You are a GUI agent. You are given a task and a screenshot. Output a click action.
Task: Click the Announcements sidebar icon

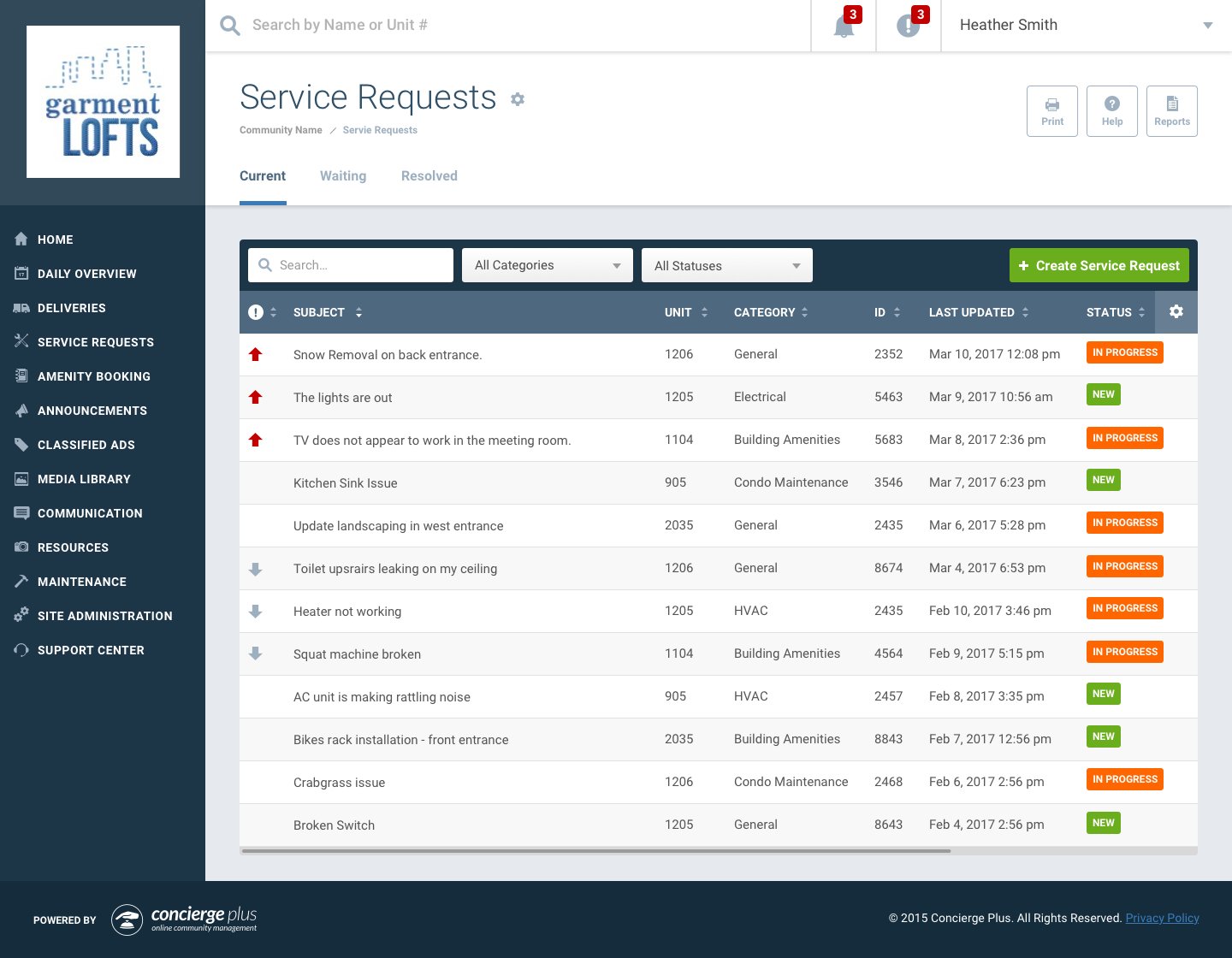pyautogui.click(x=21, y=410)
